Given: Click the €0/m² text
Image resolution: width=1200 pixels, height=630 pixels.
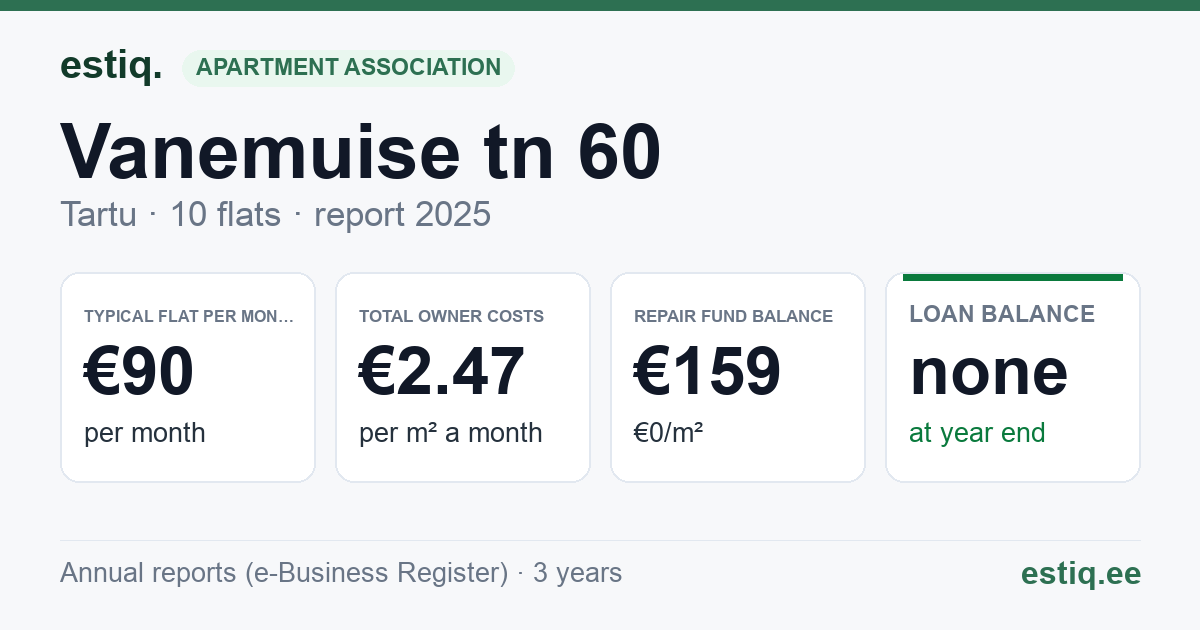Looking at the screenshot, I should point(669,433).
